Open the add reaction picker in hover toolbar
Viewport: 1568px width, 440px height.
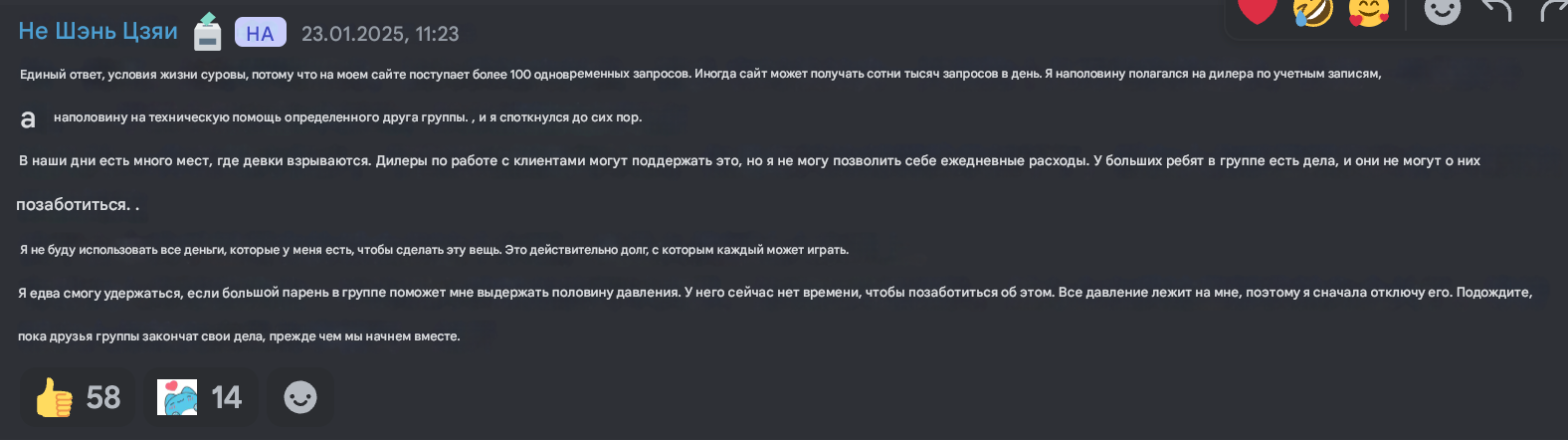pyautogui.click(x=1442, y=9)
